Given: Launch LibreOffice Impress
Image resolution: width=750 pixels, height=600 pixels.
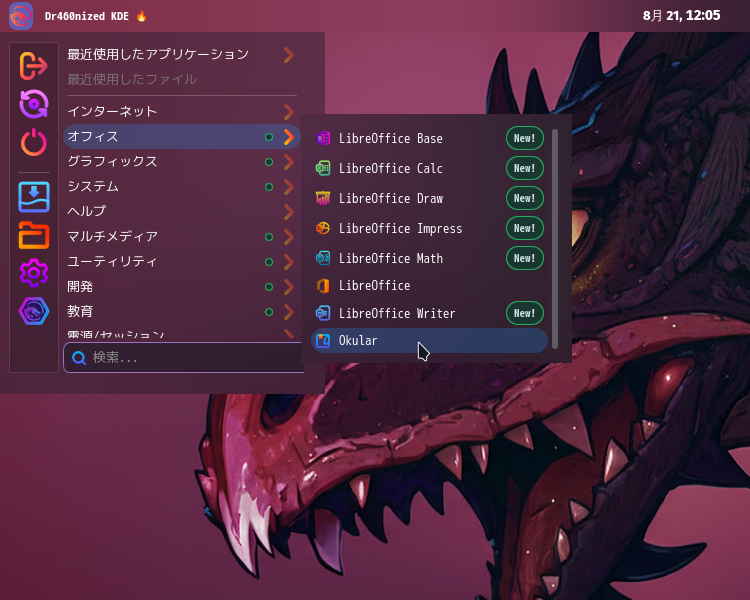Looking at the screenshot, I should [x=429, y=228].
